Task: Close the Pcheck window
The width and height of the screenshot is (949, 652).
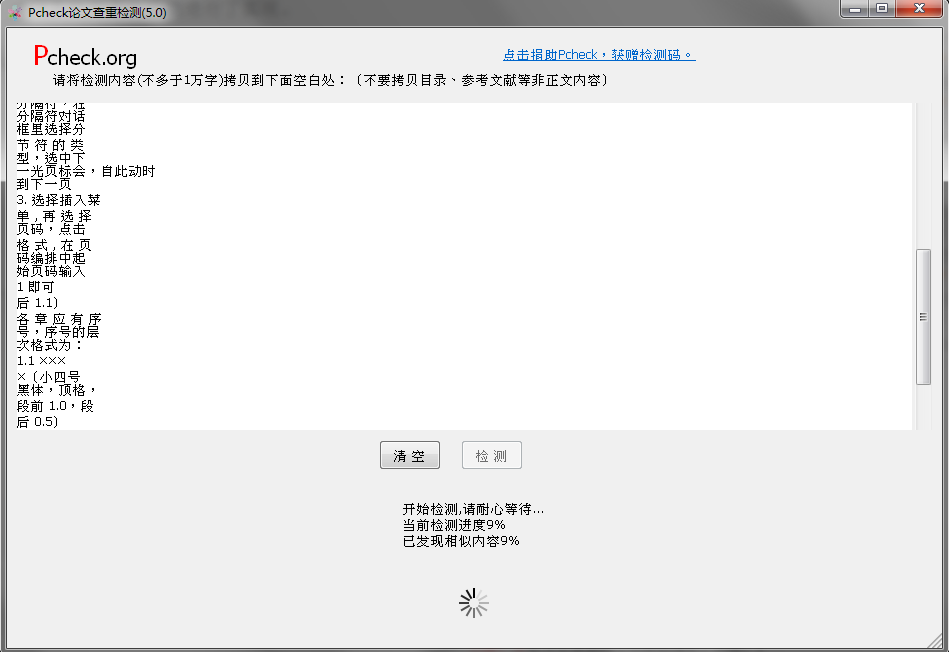Action: coord(919,8)
